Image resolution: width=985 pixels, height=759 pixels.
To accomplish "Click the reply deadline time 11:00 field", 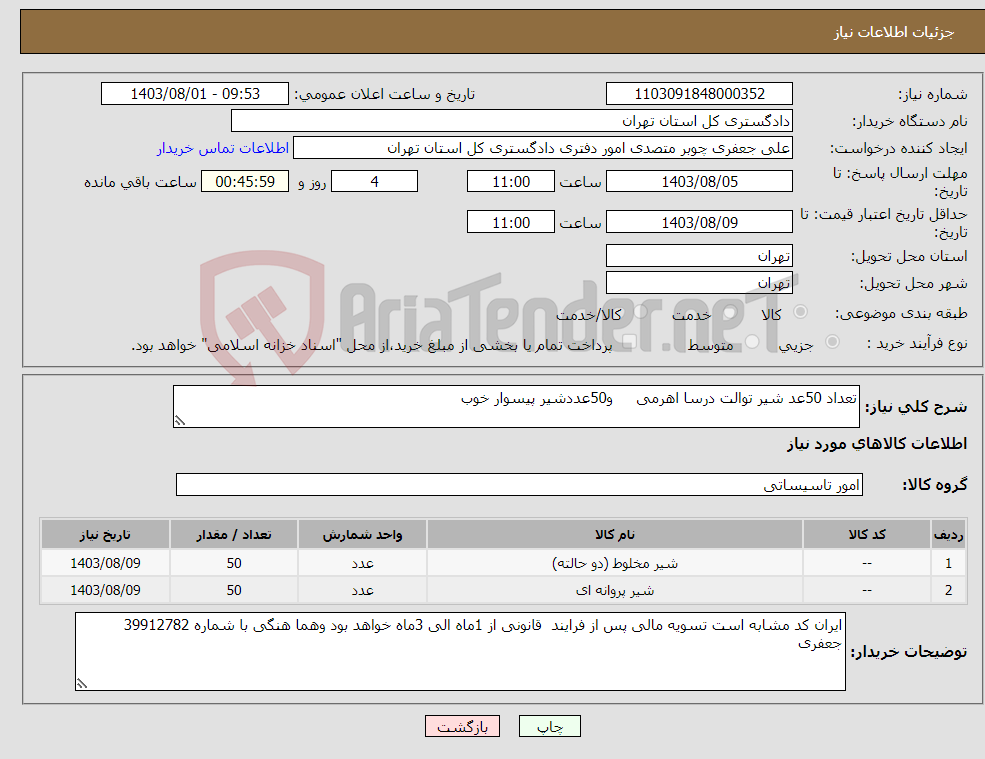I will click(511, 182).
